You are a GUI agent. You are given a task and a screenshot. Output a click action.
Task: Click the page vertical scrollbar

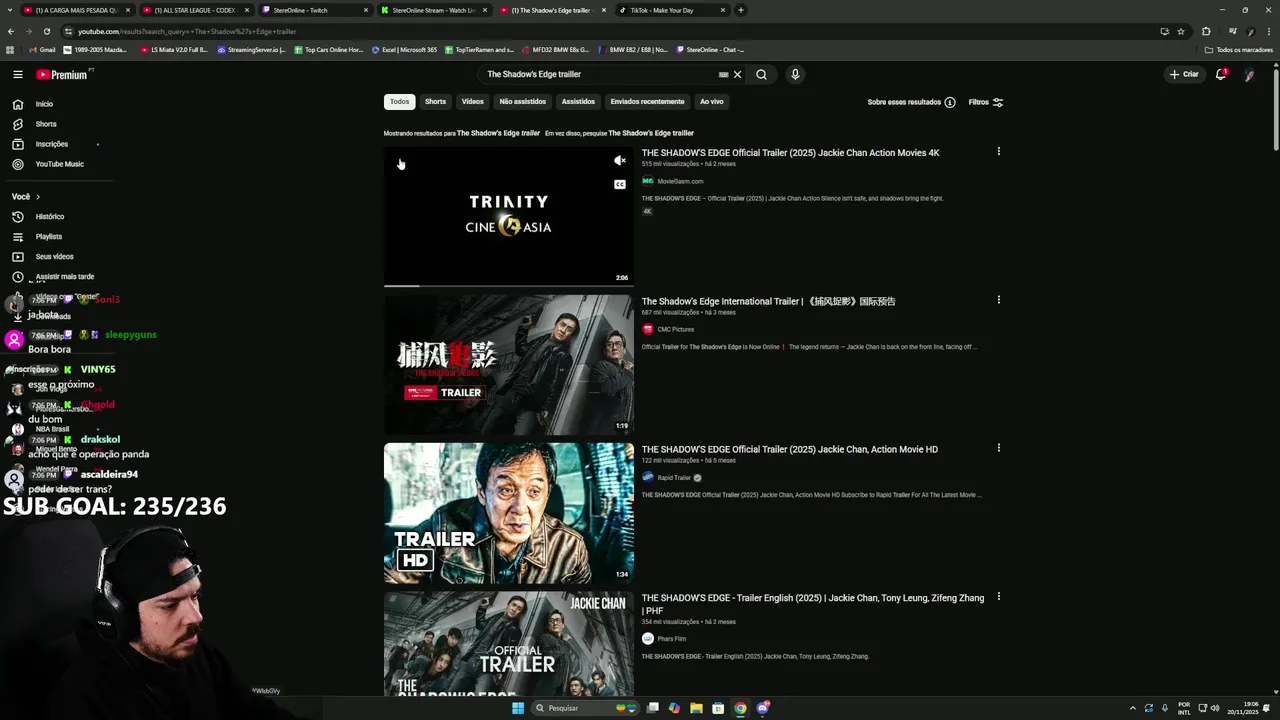[1275, 110]
